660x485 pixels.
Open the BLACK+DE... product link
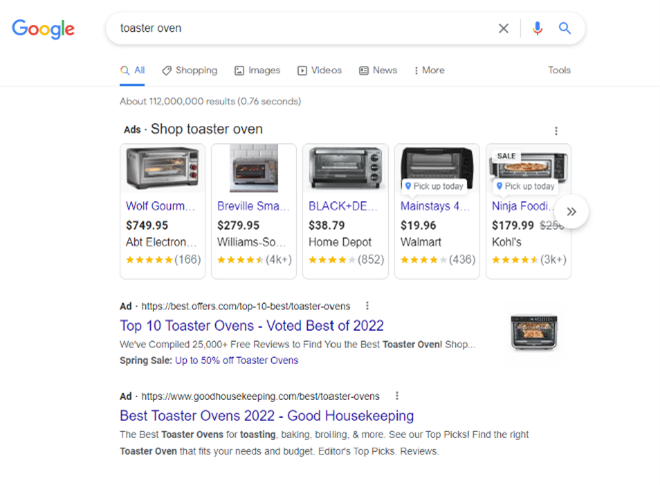point(343,206)
